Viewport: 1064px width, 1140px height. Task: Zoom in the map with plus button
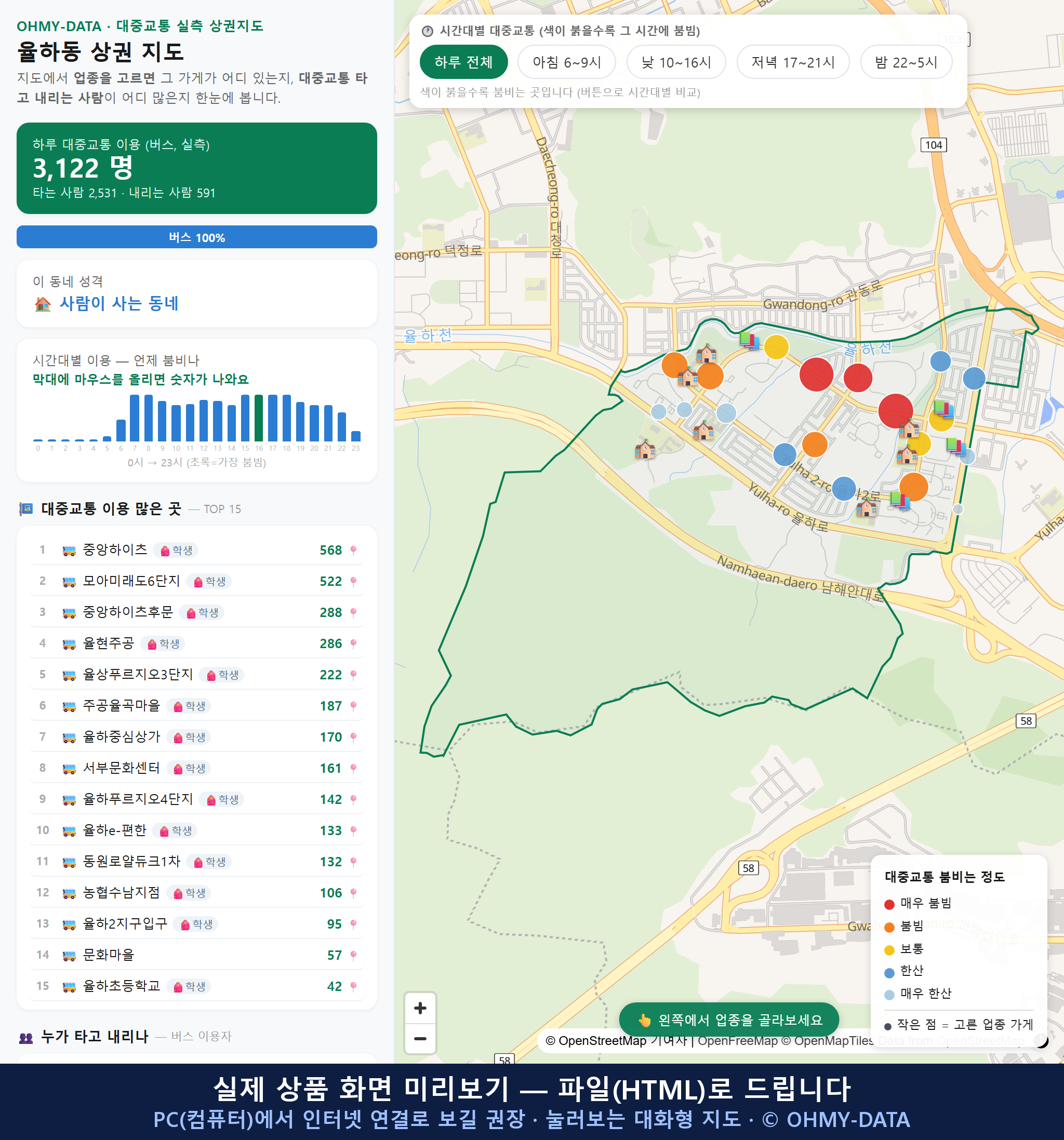pos(420,1008)
